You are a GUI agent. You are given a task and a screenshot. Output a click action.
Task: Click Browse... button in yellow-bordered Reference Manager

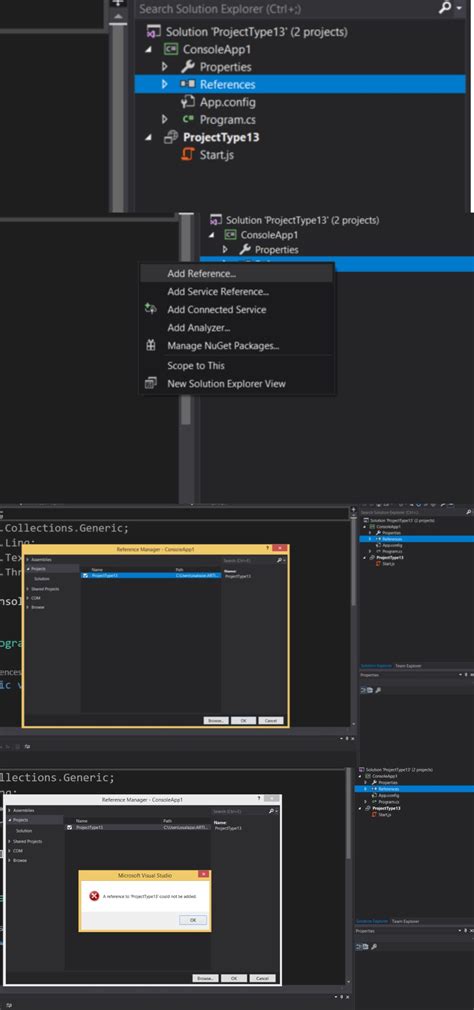[x=216, y=720]
